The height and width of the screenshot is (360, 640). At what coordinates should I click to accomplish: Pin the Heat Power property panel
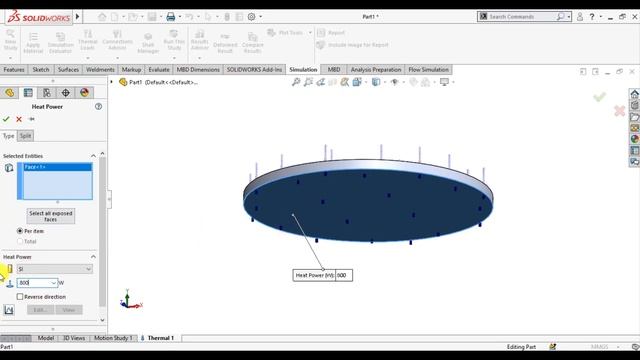31,119
